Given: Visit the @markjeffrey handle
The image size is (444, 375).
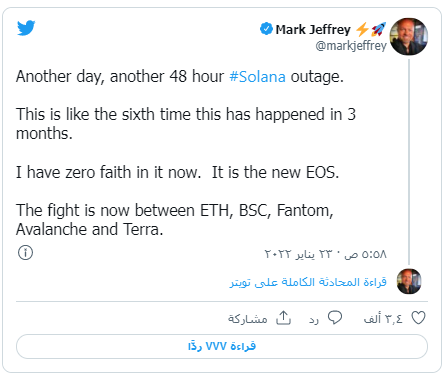Looking at the screenshot, I should 351,45.
